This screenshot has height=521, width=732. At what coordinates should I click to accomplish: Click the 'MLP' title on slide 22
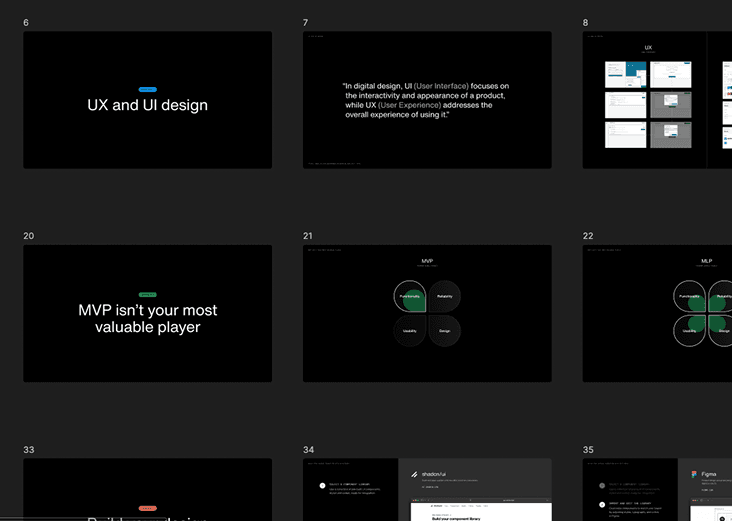pyautogui.click(x=706, y=261)
